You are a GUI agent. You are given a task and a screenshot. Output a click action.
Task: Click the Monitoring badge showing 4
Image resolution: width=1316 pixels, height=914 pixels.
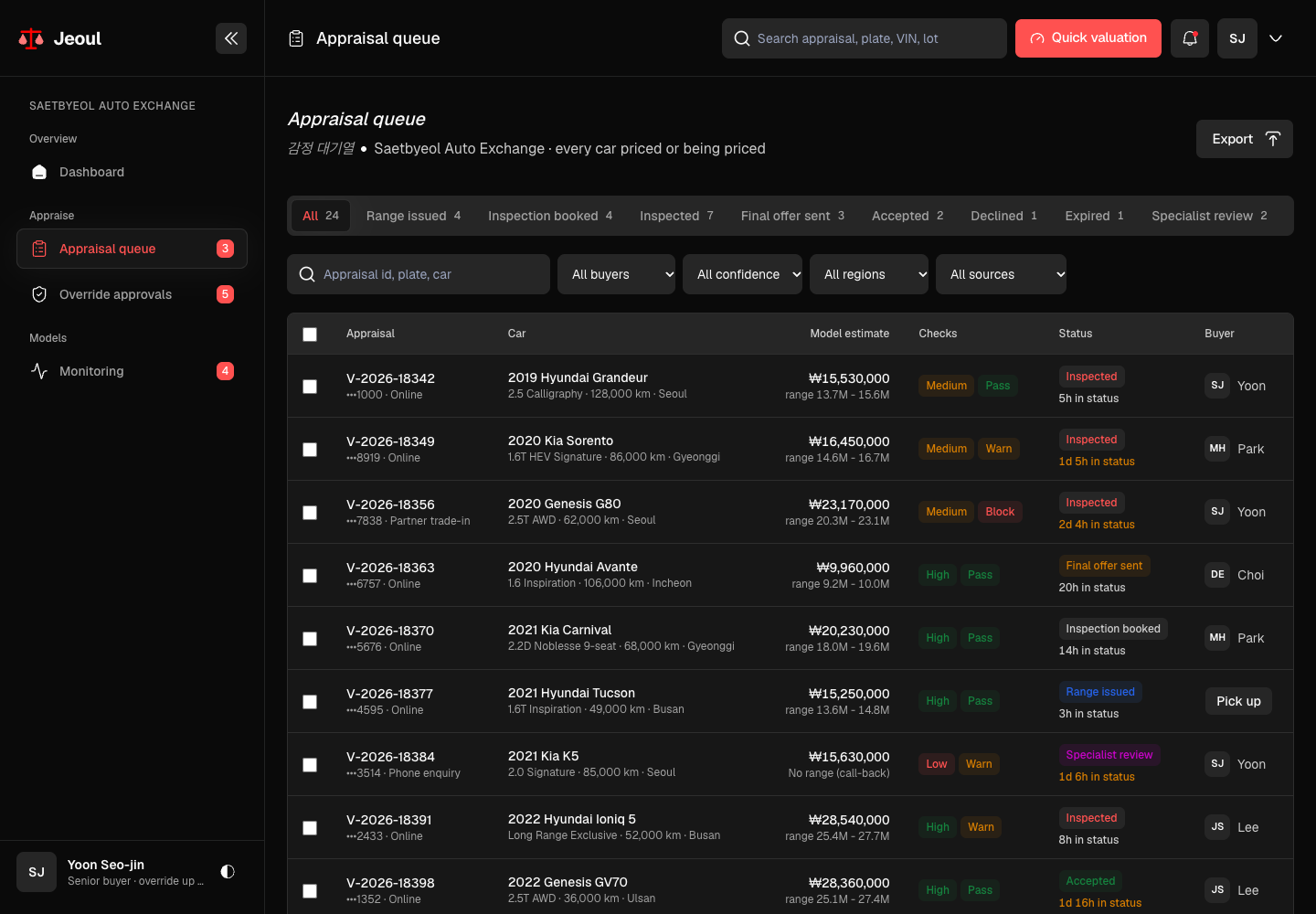(225, 371)
